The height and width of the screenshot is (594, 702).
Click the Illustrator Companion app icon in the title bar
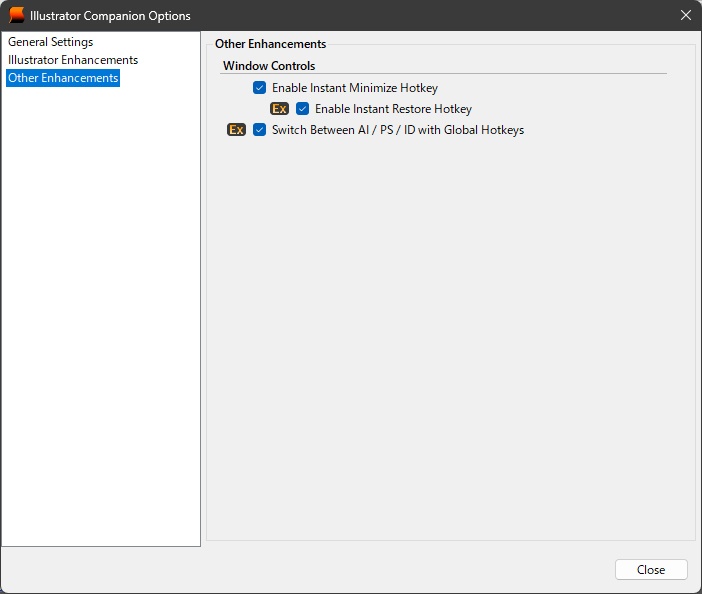point(17,15)
